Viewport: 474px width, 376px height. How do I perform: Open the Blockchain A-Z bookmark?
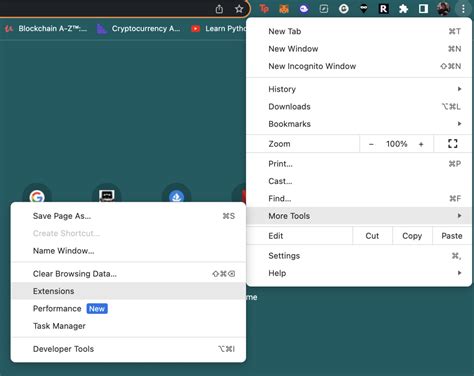point(46,29)
